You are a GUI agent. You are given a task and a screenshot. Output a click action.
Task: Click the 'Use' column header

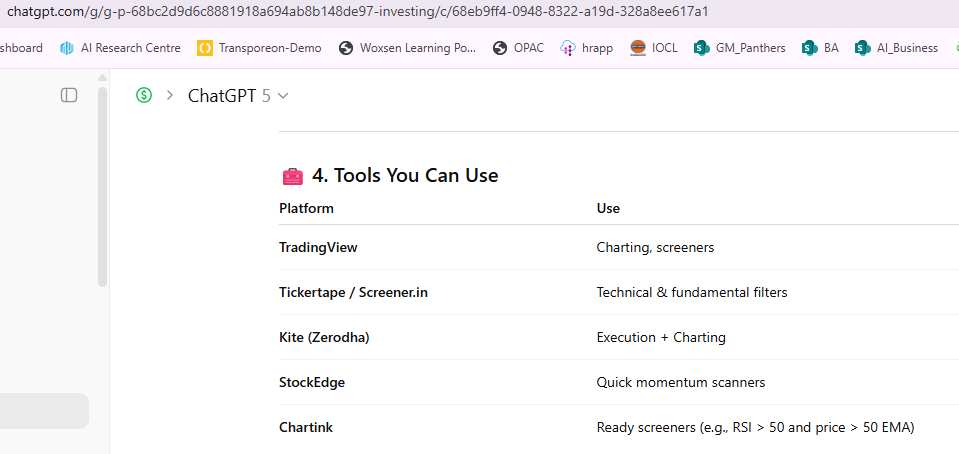pyautogui.click(x=608, y=208)
